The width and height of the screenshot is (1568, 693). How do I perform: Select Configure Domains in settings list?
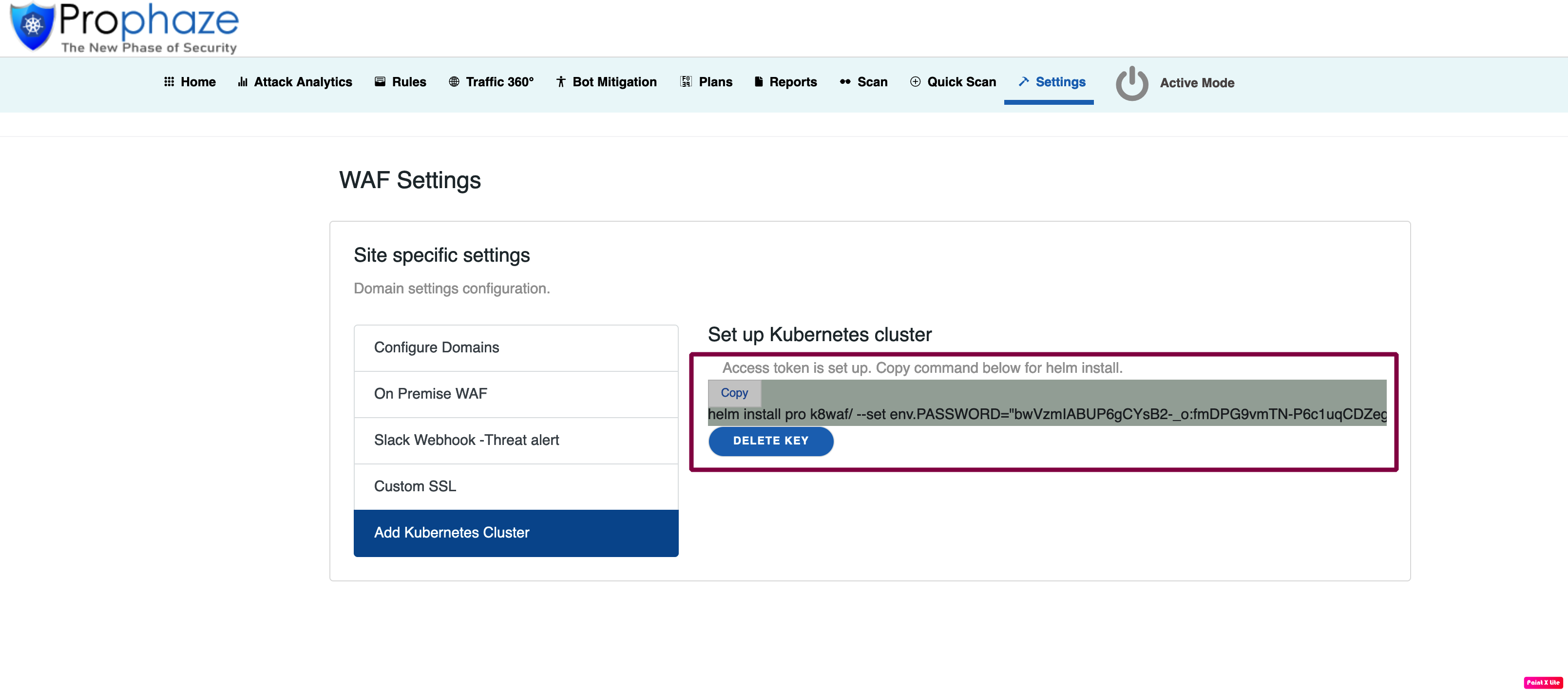tap(516, 347)
